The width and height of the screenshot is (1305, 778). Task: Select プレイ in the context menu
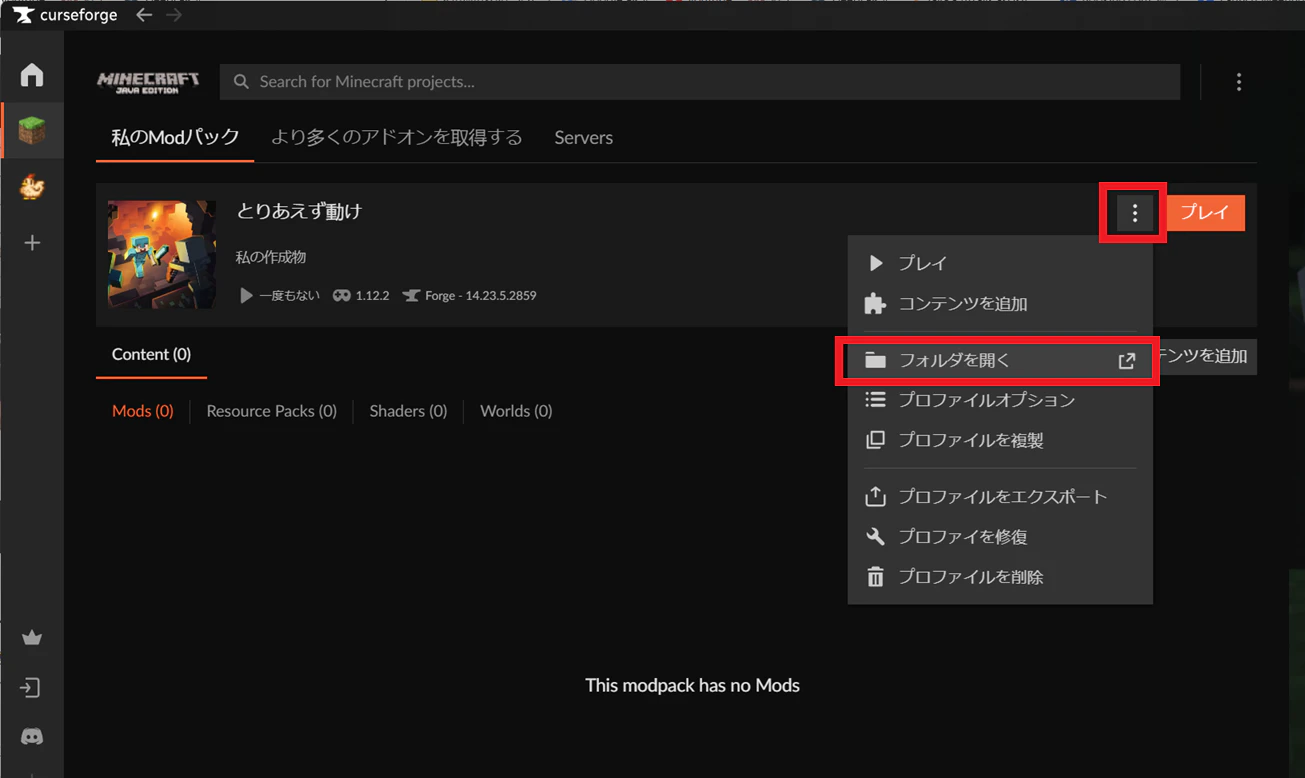point(1000,263)
